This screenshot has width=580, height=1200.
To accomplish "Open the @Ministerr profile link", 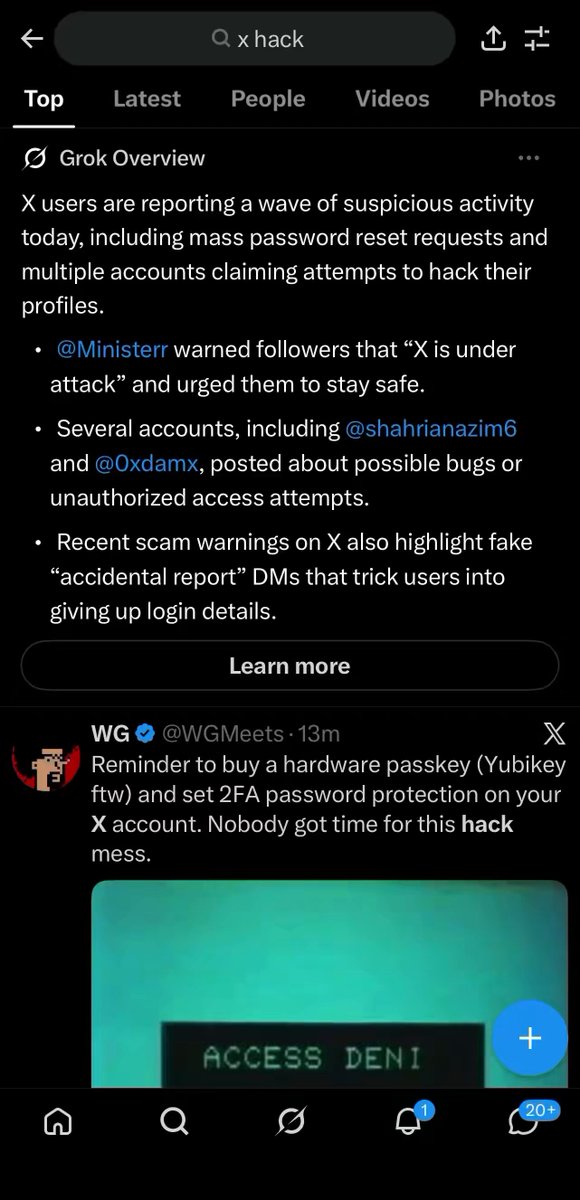I will [113, 350].
